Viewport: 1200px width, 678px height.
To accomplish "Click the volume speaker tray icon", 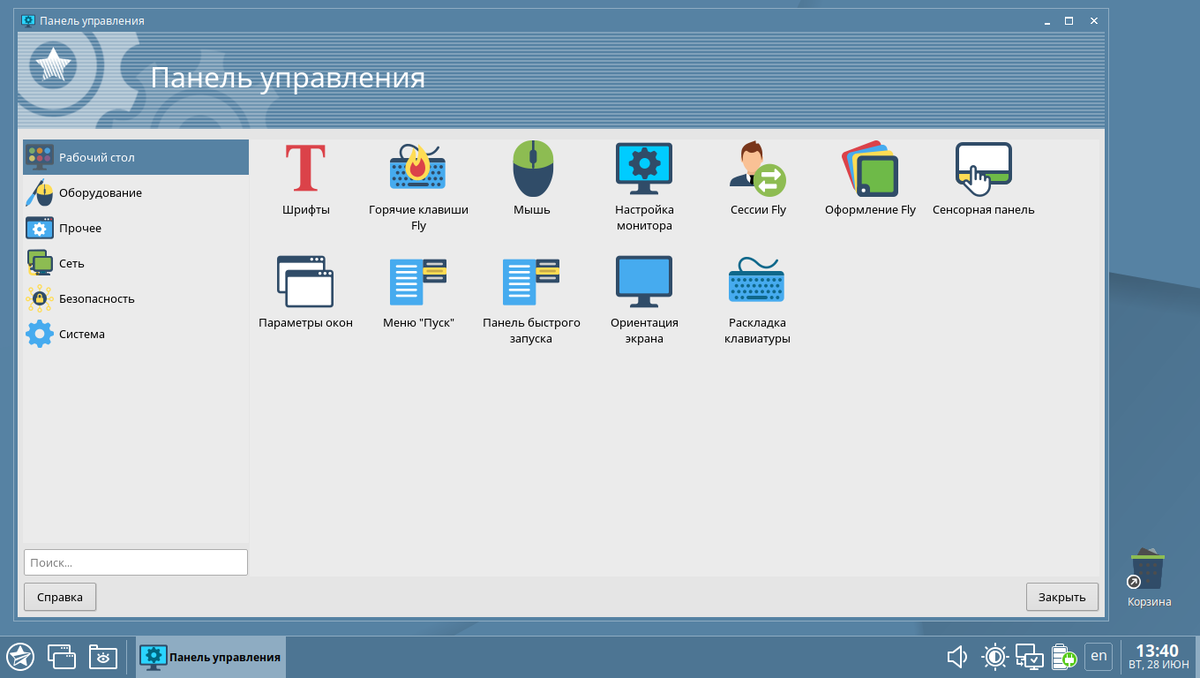I will click(957, 656).
